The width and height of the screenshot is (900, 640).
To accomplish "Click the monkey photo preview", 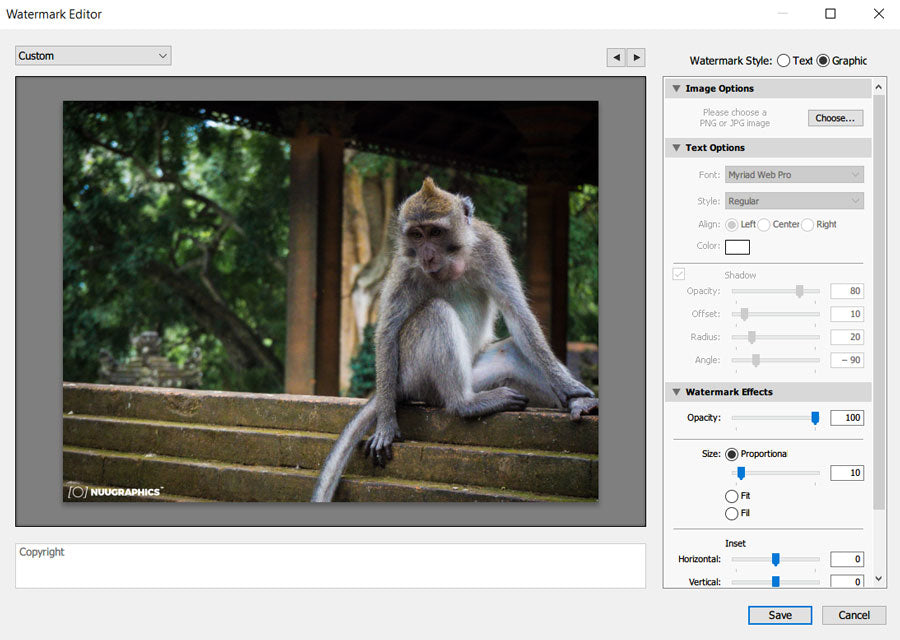I will [x=331, y=301].
